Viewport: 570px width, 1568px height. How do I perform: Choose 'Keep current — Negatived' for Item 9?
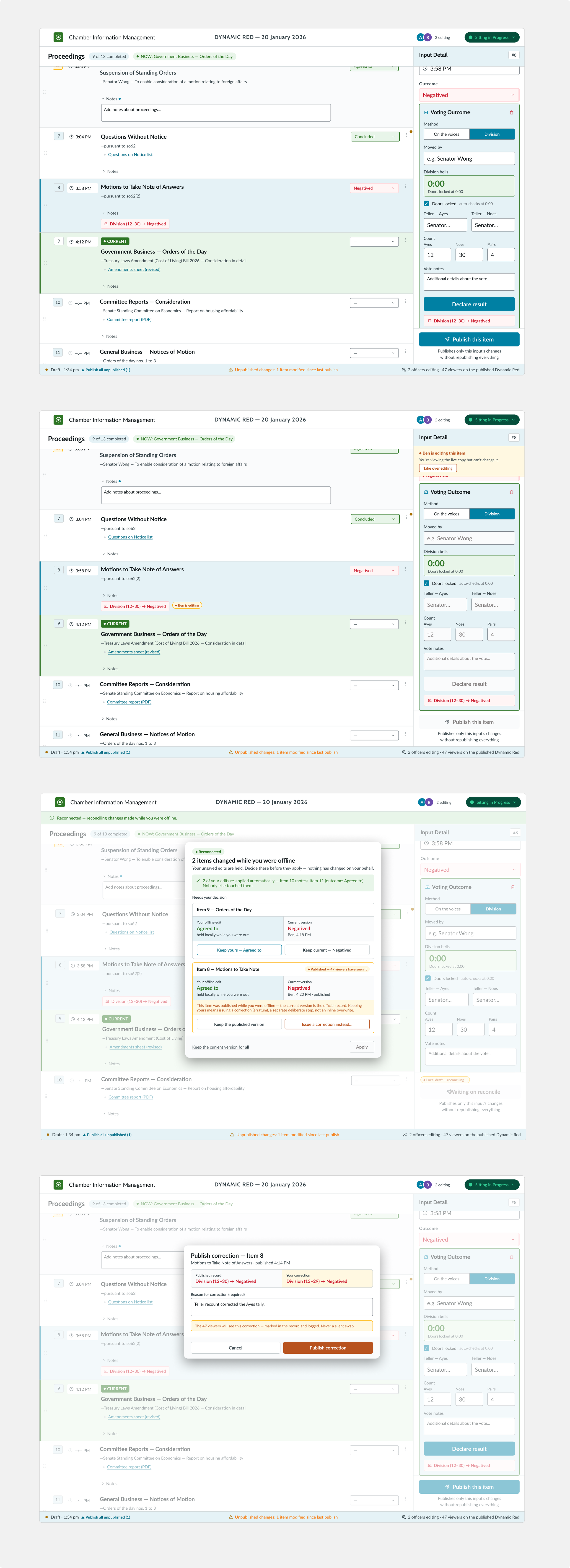click(x=327, y=949)
